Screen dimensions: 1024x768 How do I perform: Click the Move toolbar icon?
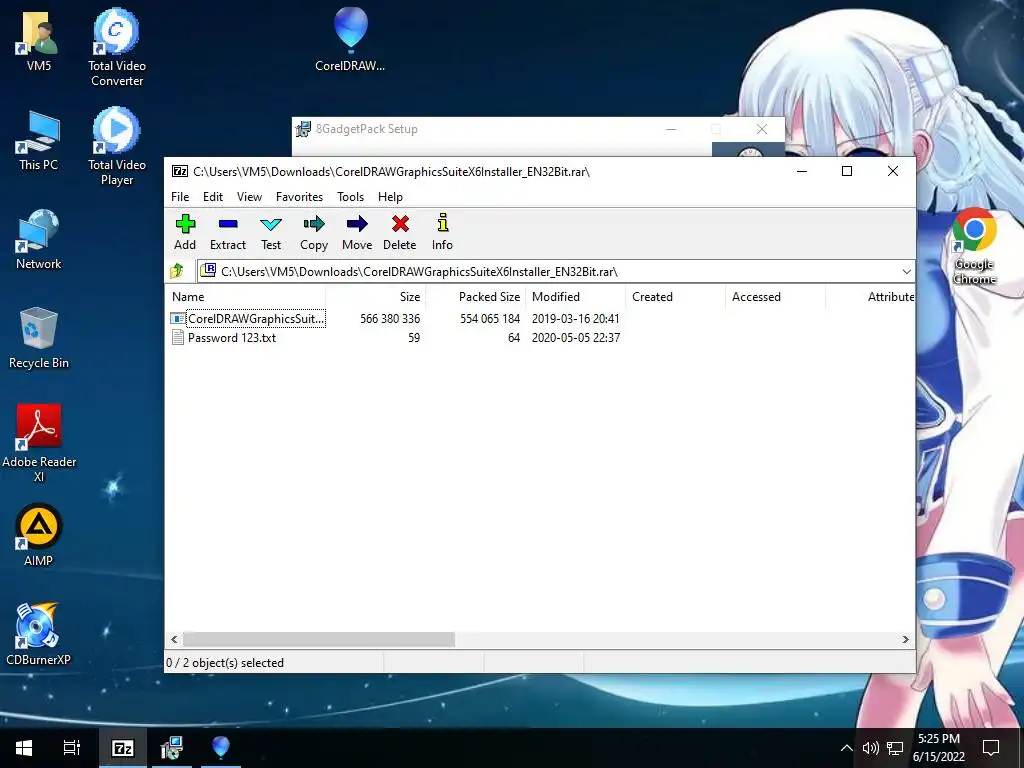click(357, 232)
